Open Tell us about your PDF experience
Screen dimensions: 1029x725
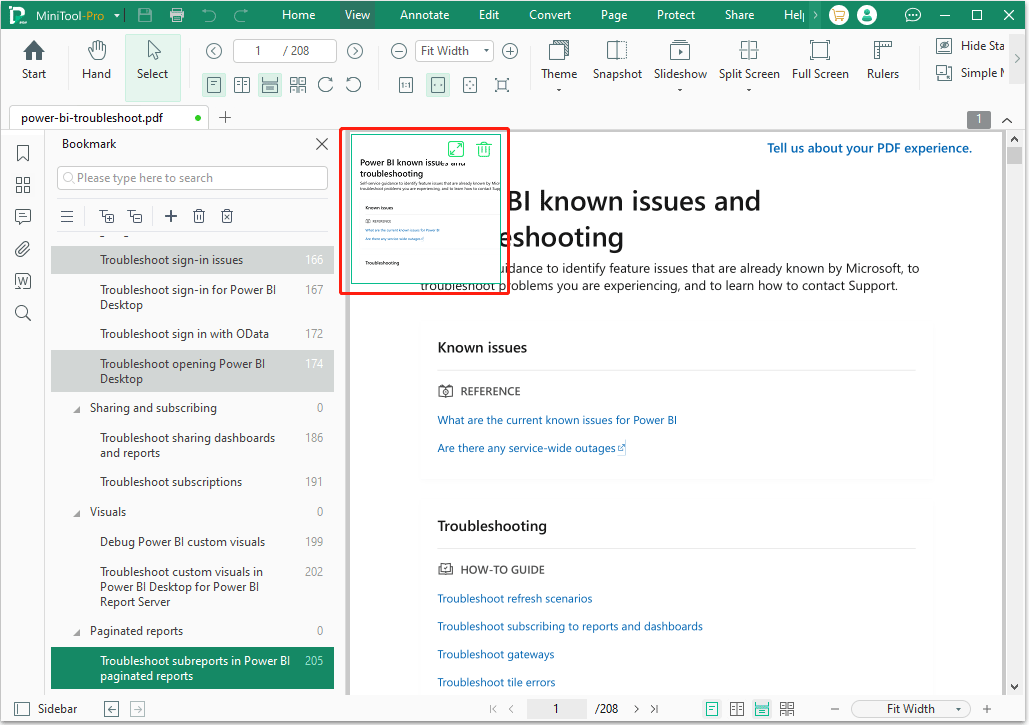869,148
